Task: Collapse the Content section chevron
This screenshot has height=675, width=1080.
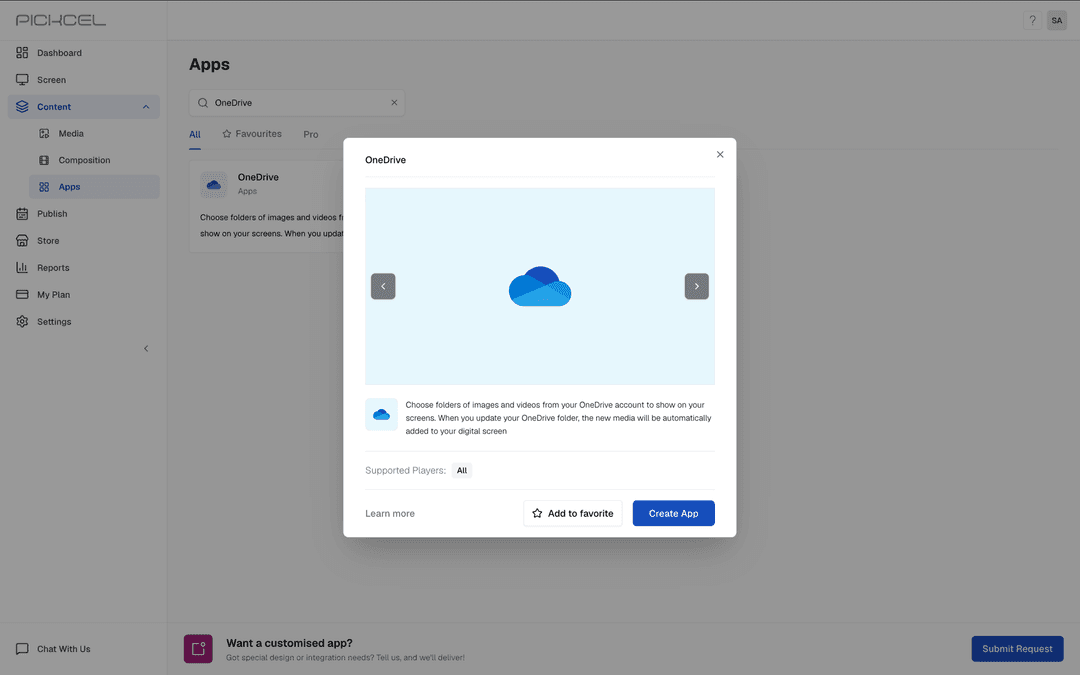Action: click(146, 107)
